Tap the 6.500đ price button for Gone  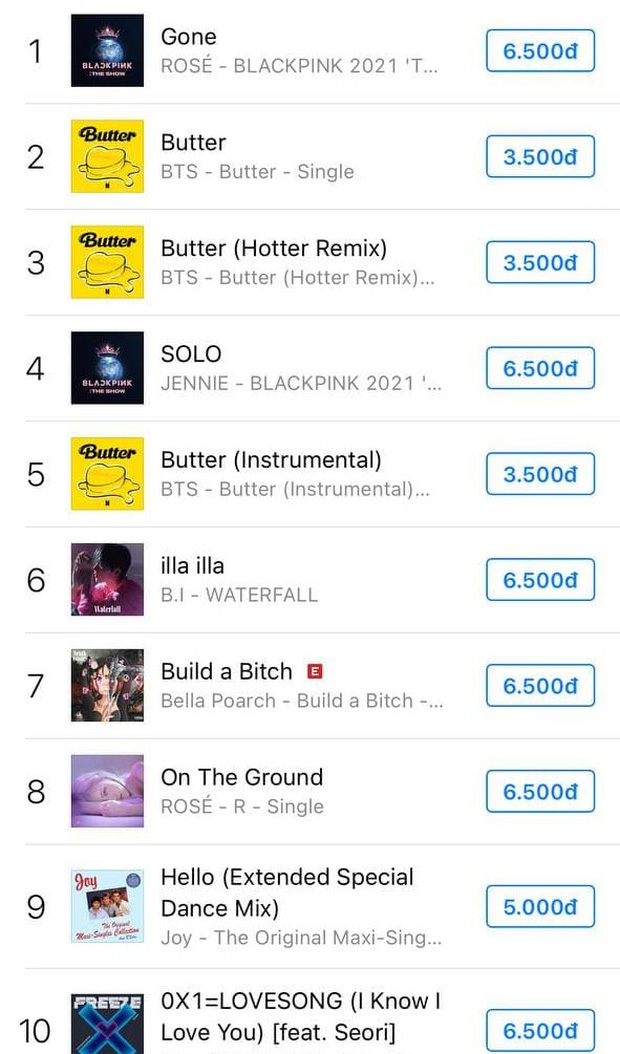[x=540, y=51]
